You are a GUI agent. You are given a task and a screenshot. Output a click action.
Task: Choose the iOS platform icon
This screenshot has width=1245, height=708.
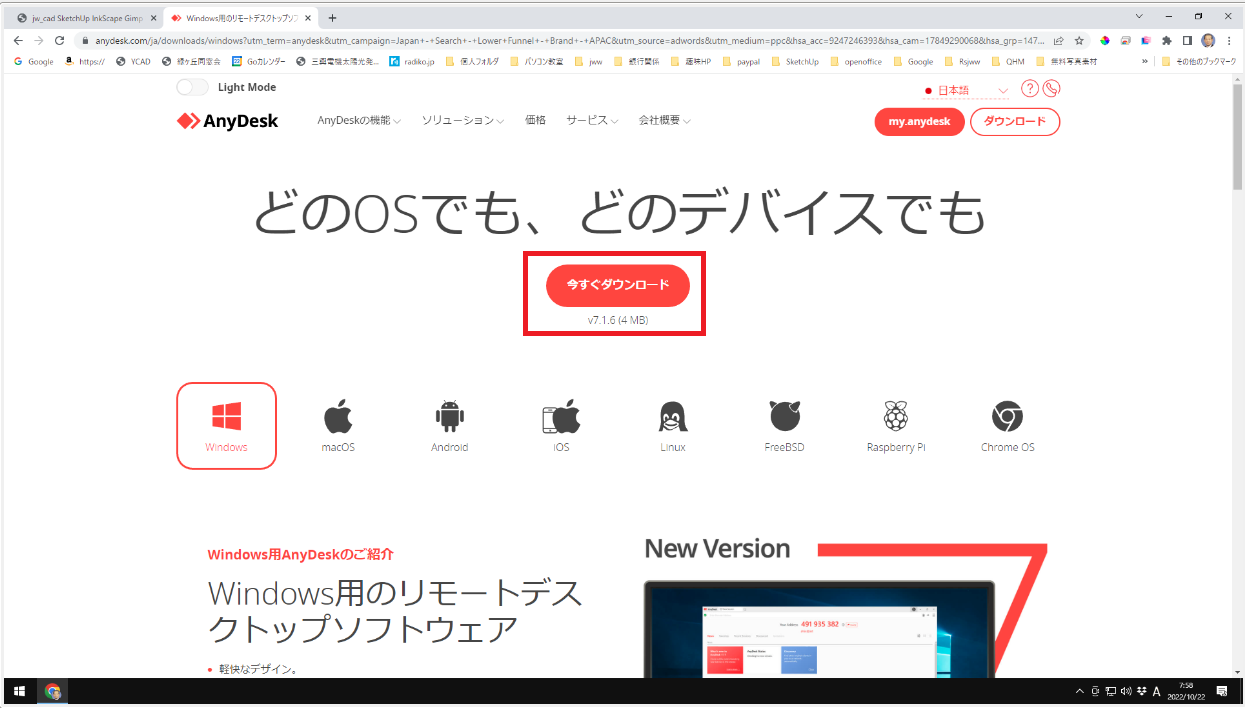561,415
